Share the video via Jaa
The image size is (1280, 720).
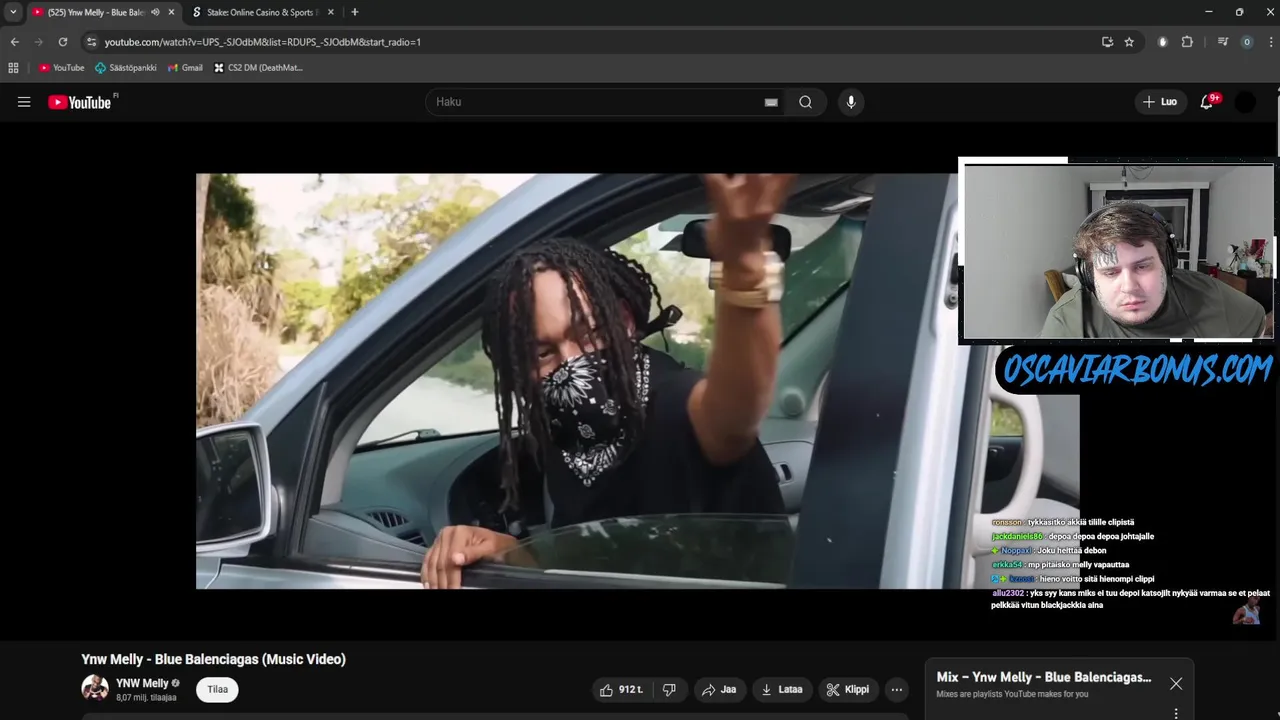(x=719, y=689)
